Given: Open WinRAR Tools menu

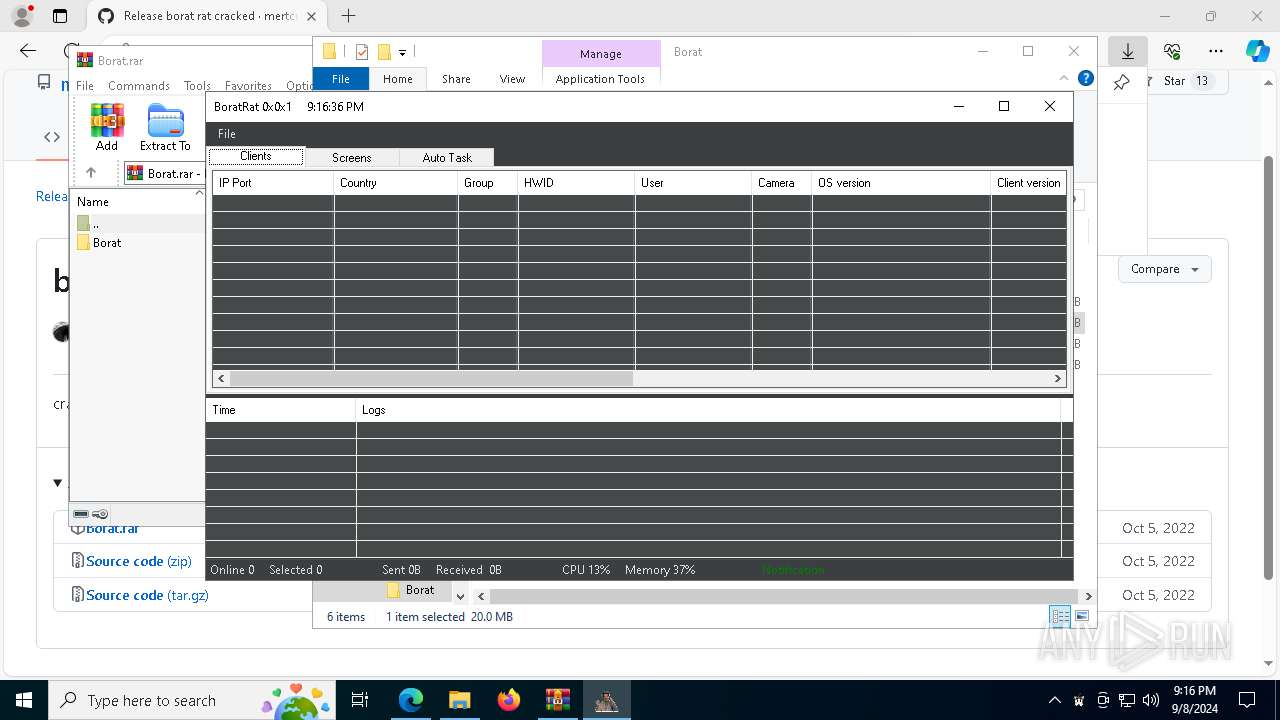Looking at the screenshot, I should 197,86.
